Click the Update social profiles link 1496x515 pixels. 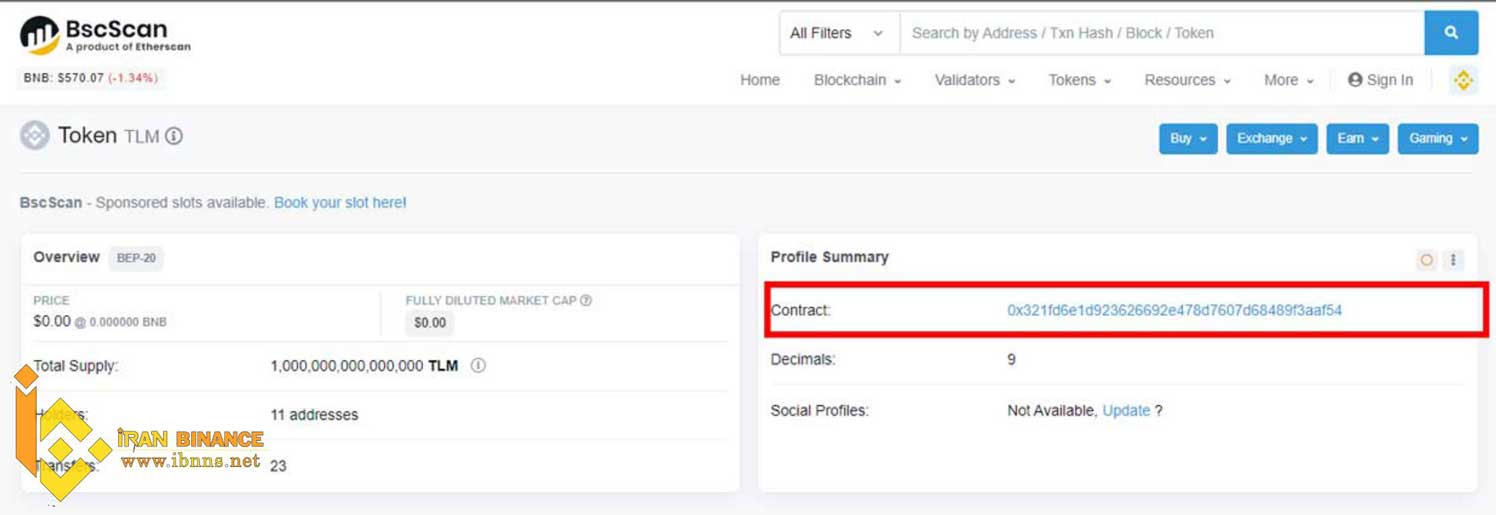(x=1126, y=410)
